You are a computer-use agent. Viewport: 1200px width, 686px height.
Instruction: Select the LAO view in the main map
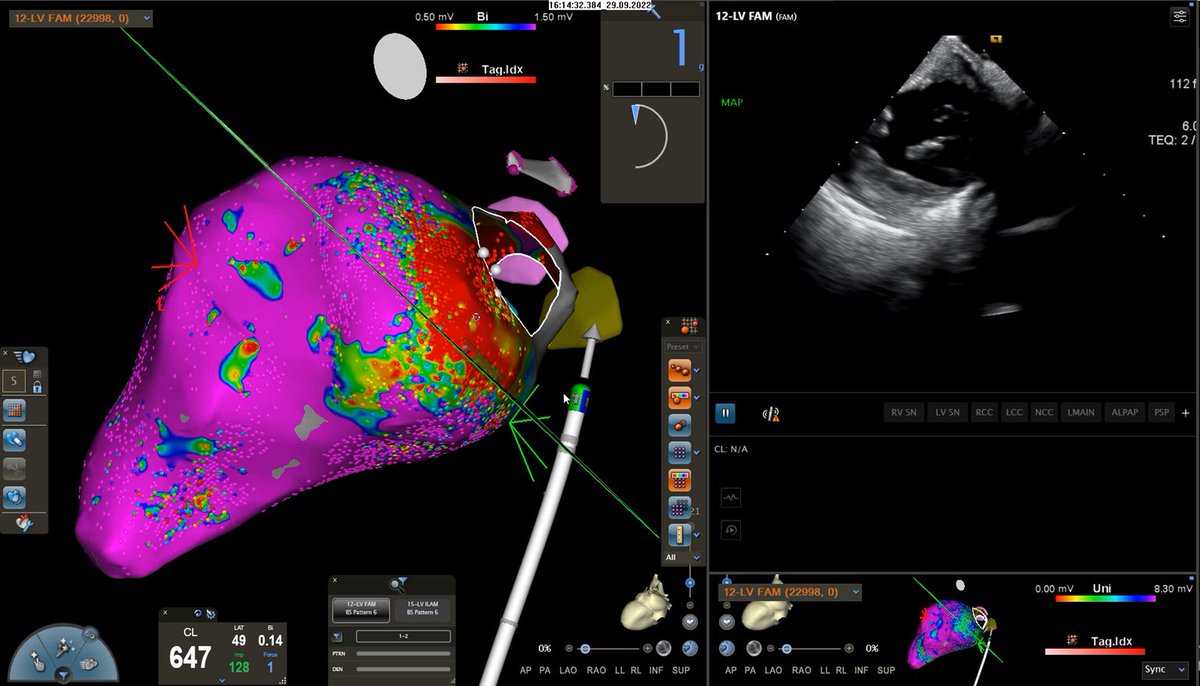[x=568, y=670]
